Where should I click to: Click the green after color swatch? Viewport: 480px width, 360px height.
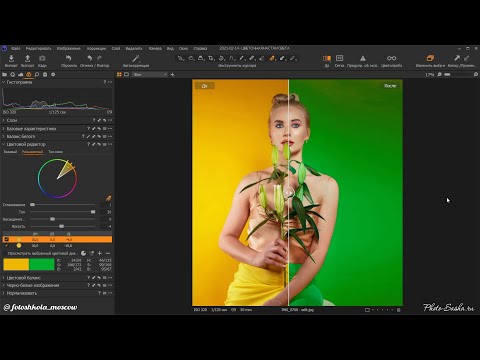click(x=42, y=265)
